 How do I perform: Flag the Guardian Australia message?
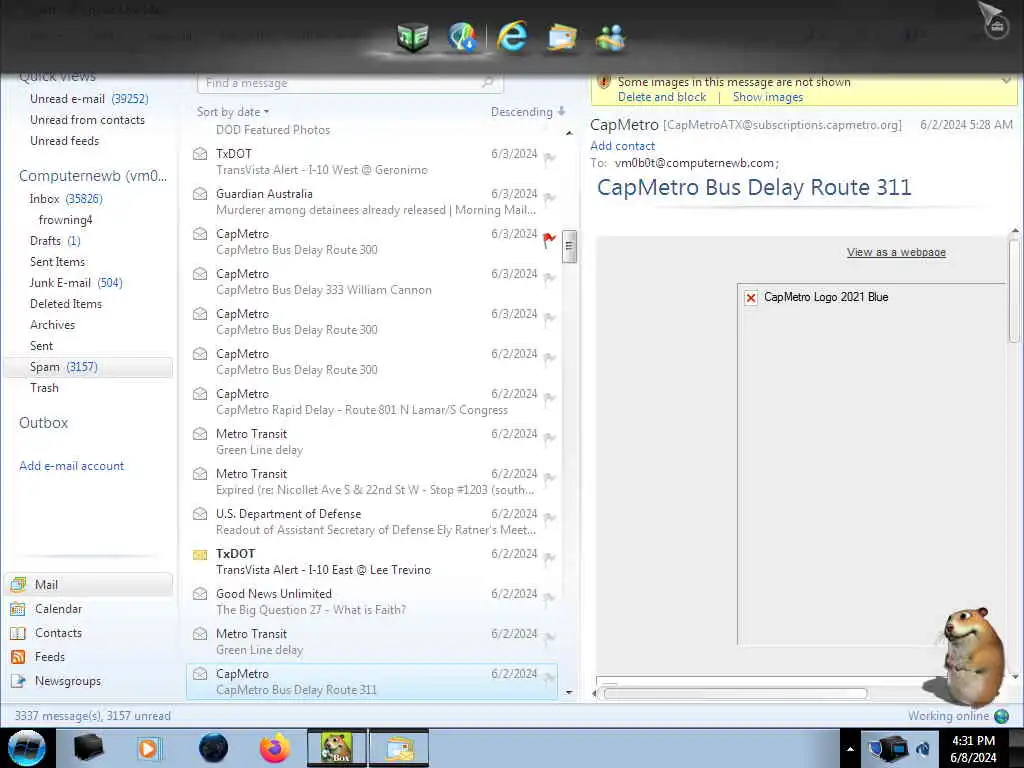pos(549,198)
